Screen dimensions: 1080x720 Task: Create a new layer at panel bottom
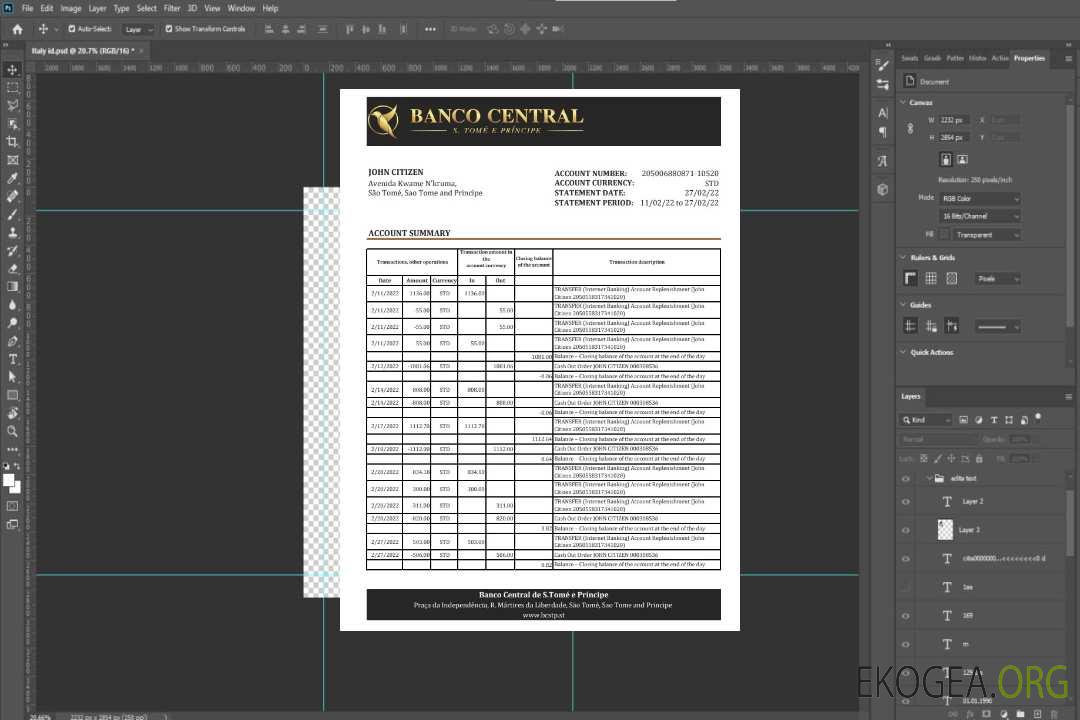pos(1037,714)
